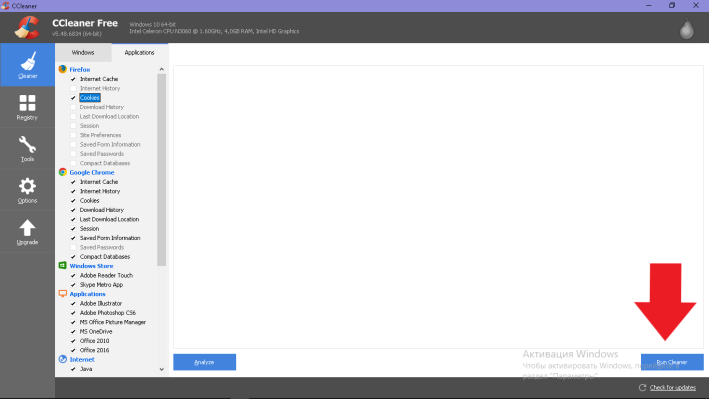The height and width of the screenshot is (399, 709).
Task: Select Chrome Session entry
Action: point(90,228)
